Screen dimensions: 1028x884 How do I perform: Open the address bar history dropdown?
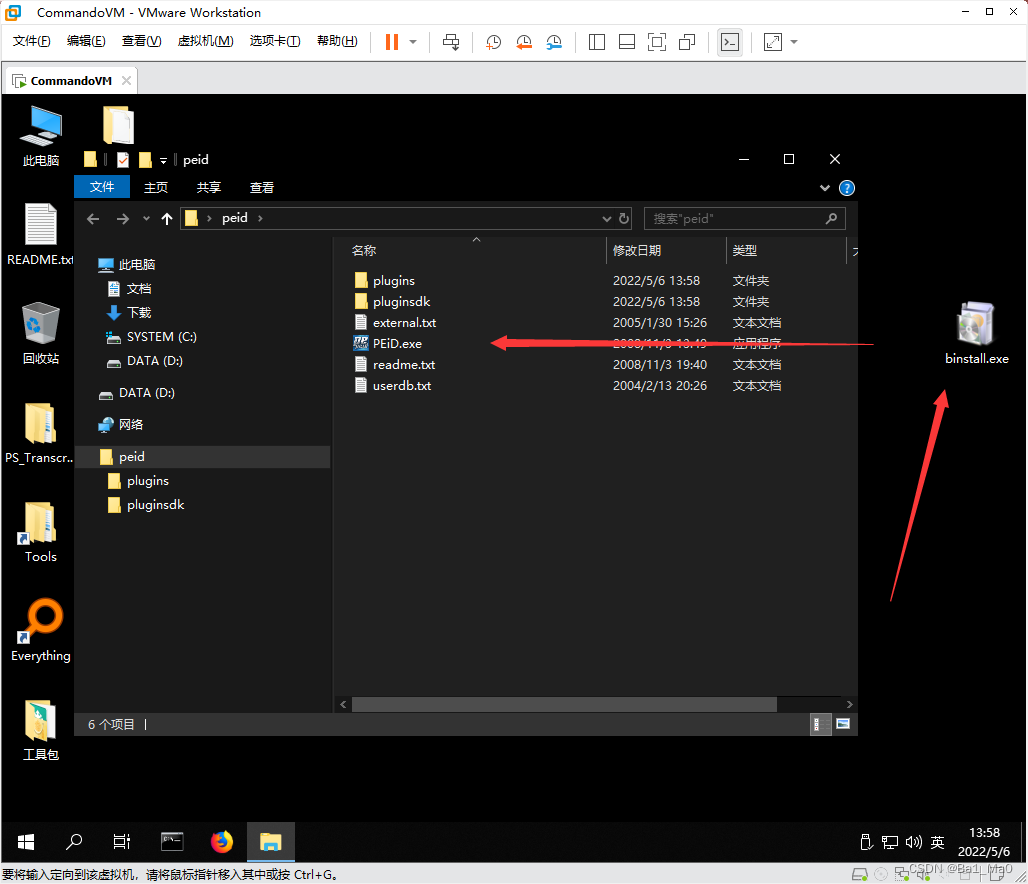(x=606, y=218)
